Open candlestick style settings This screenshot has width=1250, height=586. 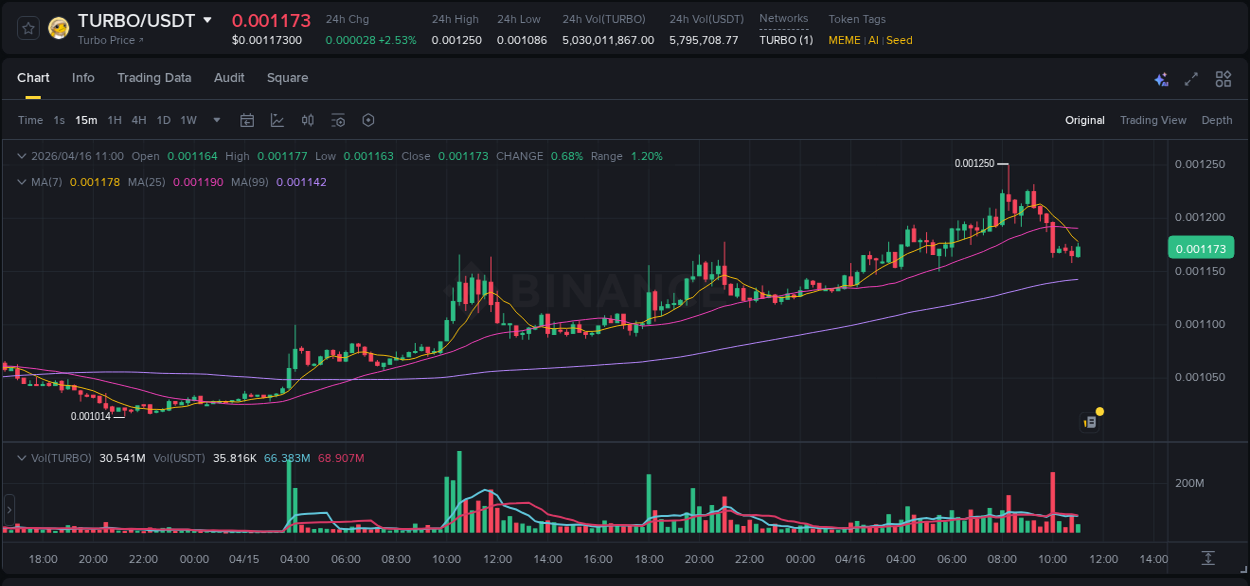(x=307, y=120)
